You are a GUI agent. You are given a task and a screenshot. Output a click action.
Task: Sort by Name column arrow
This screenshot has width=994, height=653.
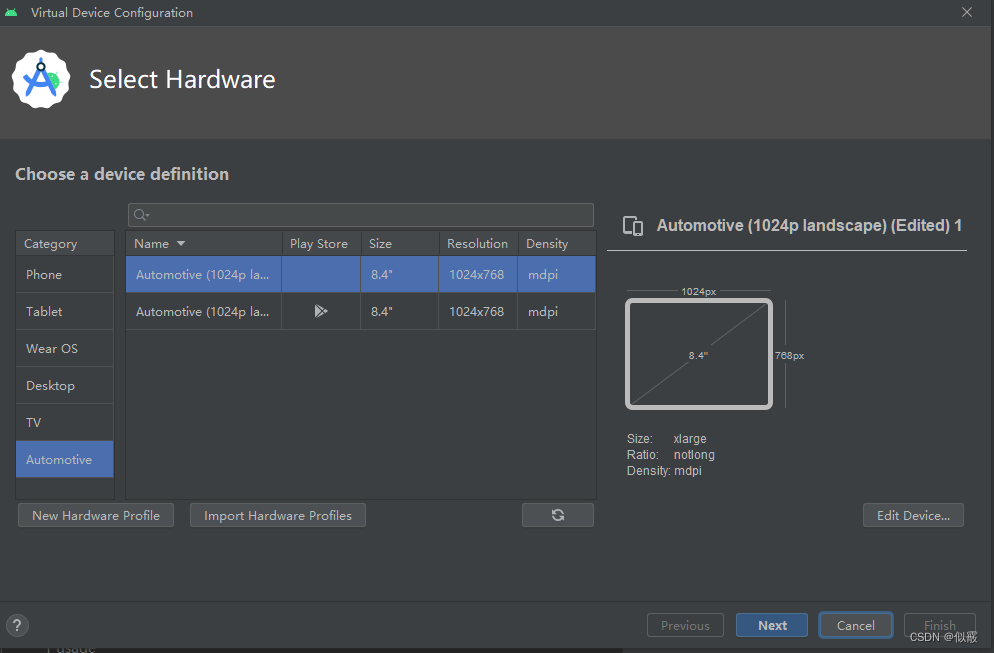[x=181, y=243]
